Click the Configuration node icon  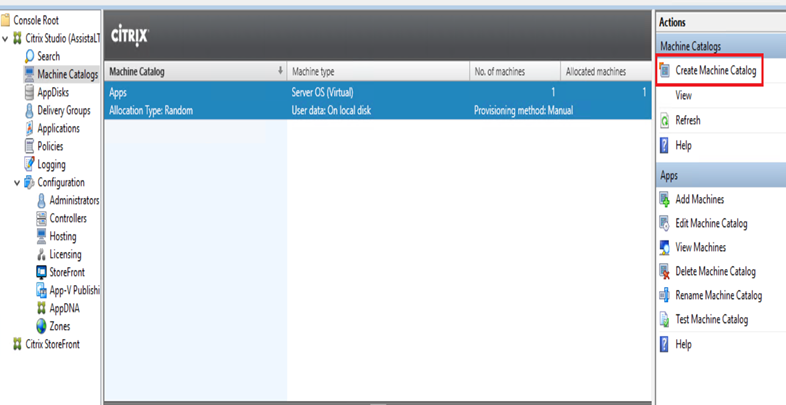[x=30, y=182]
